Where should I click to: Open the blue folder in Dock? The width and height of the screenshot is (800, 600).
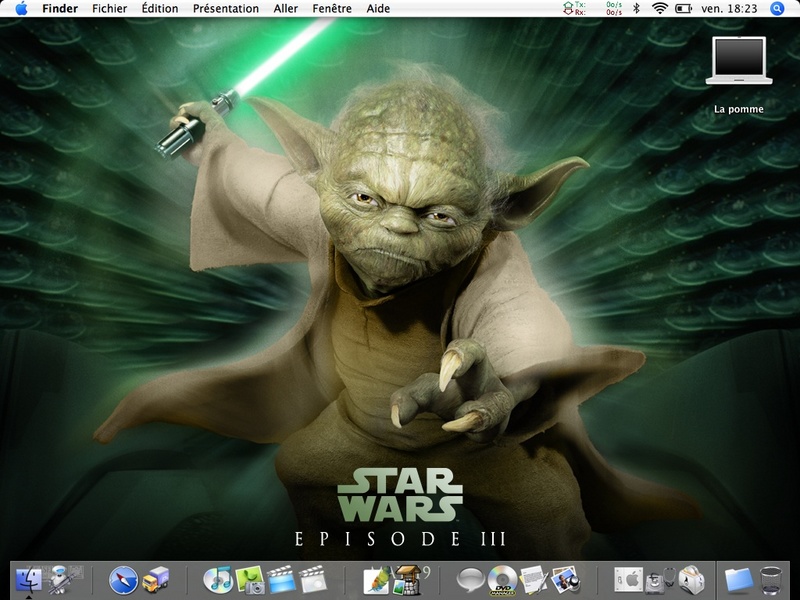point(739,581)
